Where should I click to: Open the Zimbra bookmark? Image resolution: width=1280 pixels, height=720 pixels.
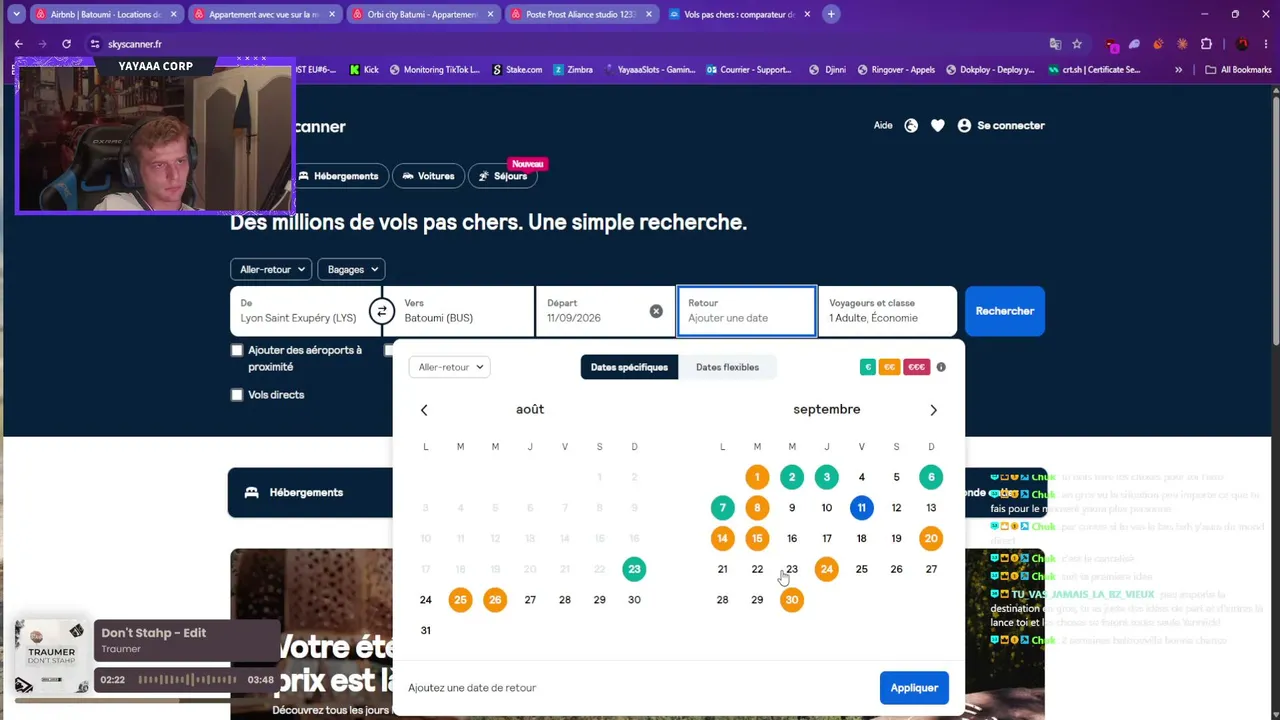point(572,70)
